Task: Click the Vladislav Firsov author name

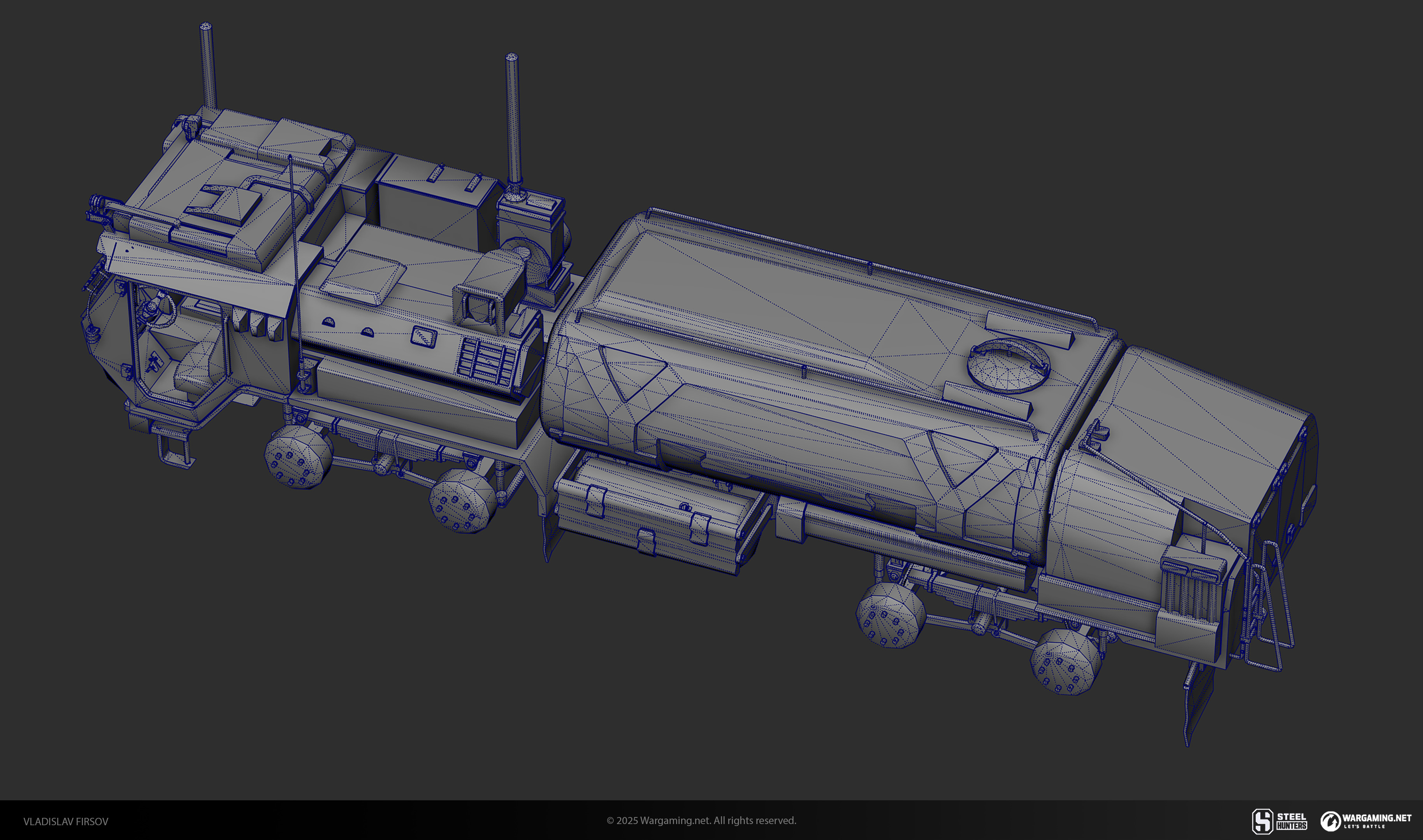Action: click(x=66, y=821)
